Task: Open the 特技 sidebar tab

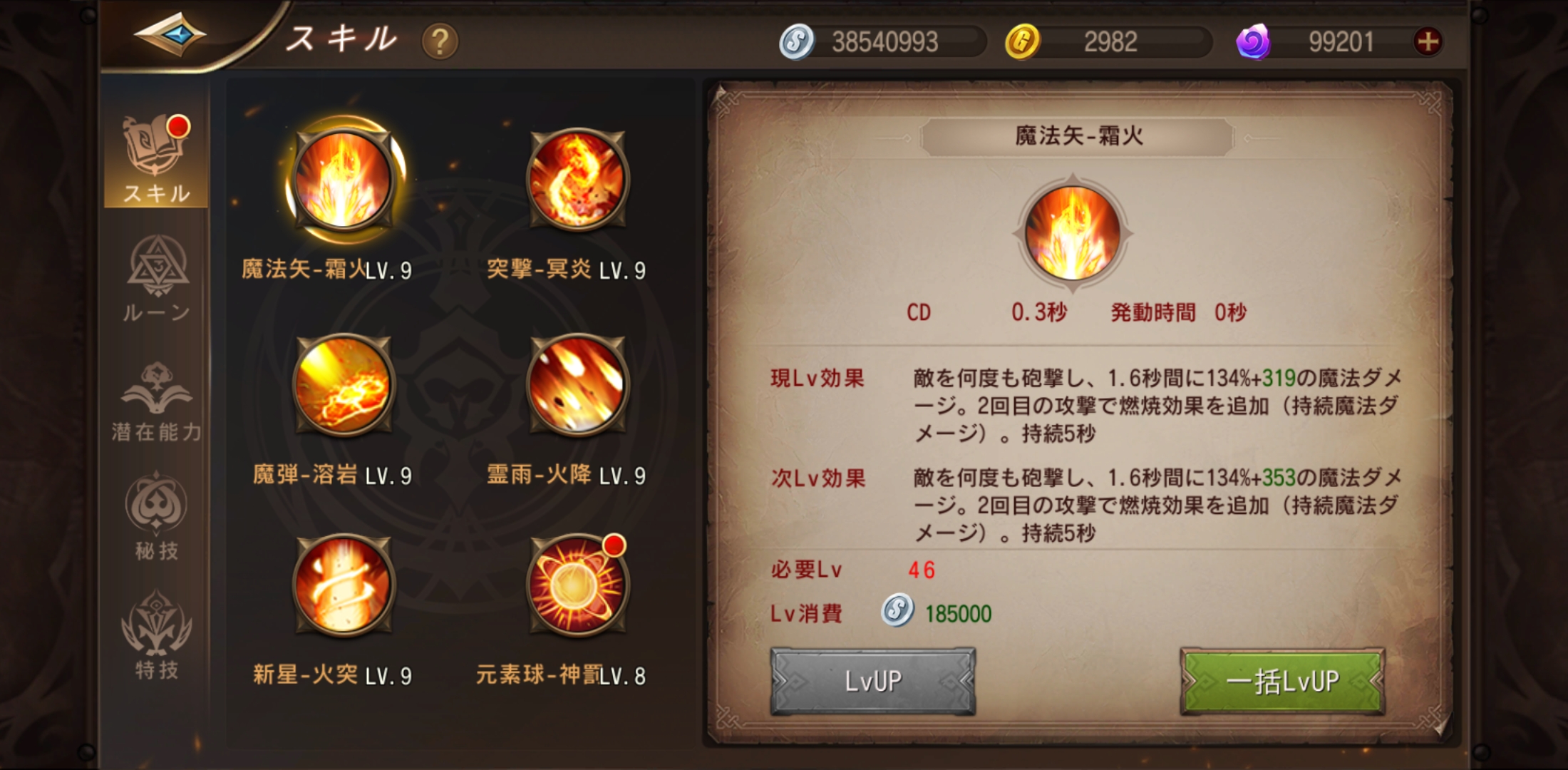Action: click(157, 635)
